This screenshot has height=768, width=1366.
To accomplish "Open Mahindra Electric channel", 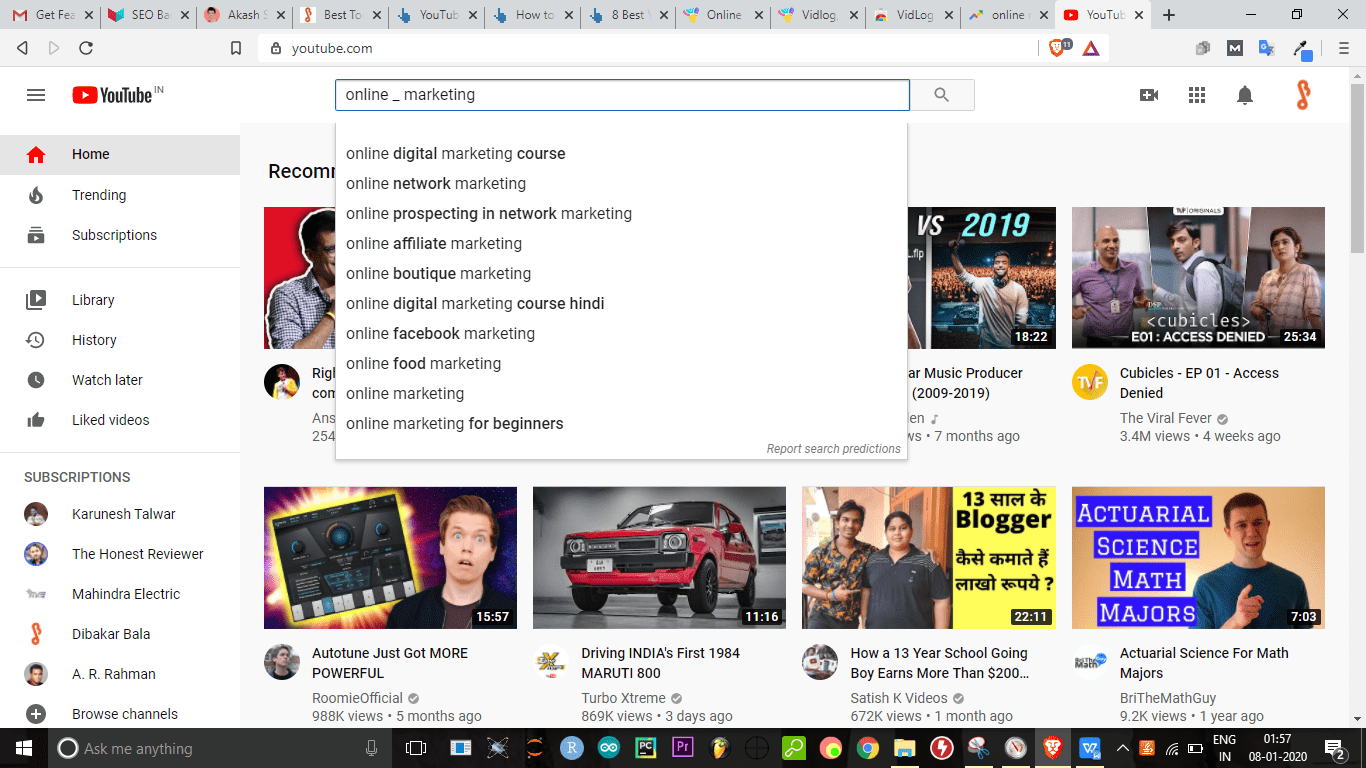I will (120, 594).
